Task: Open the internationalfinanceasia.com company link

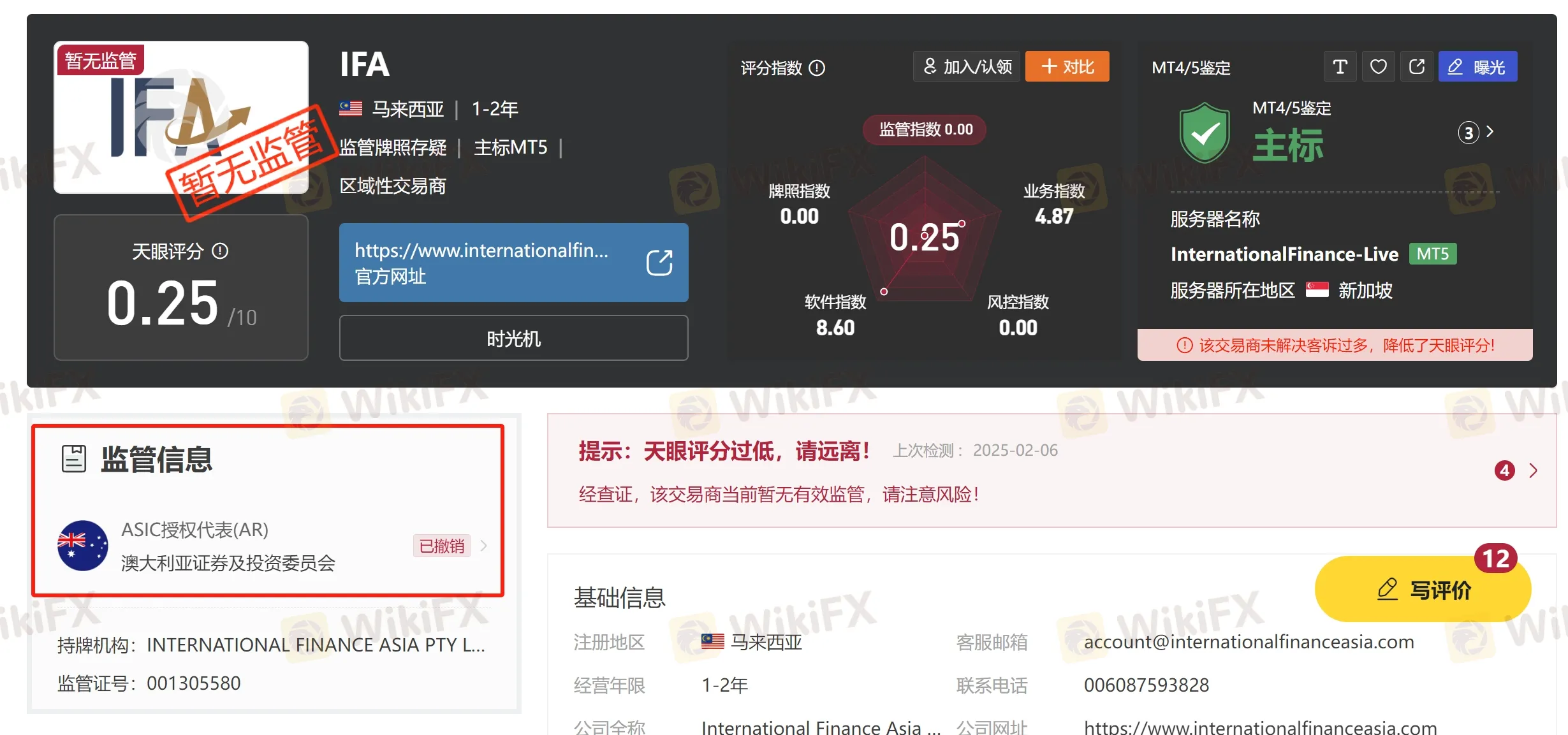Action: (x=1260, y=727)
